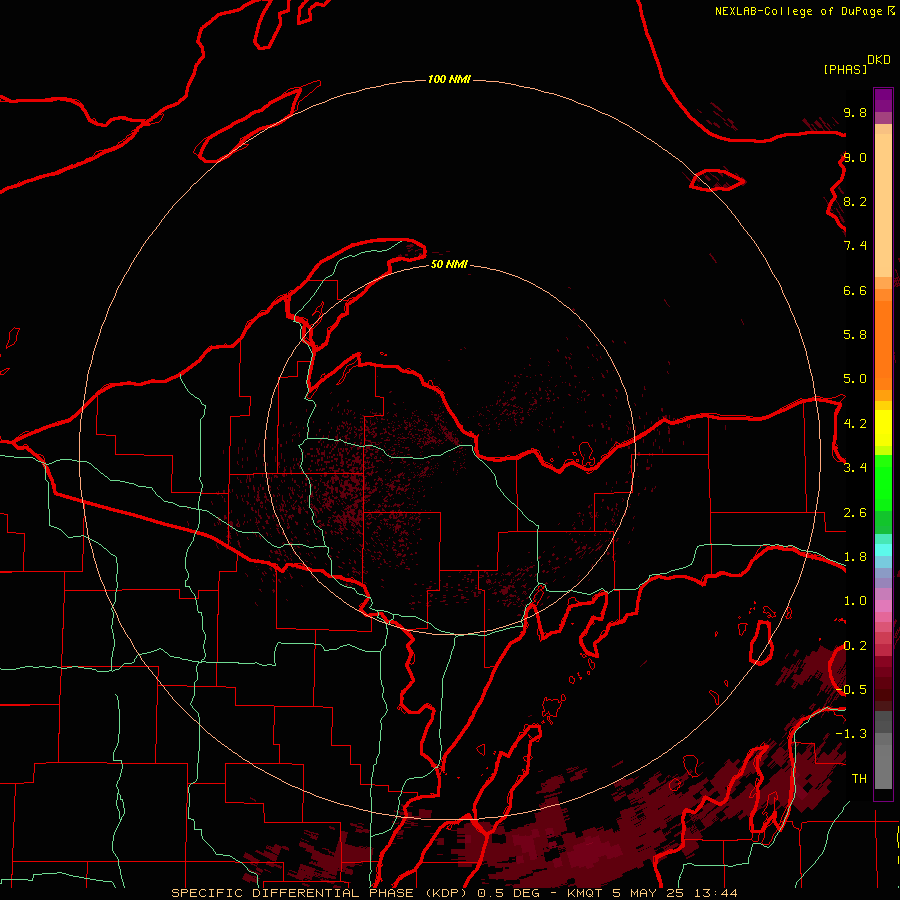The height and width of the screenshot is (900, 900).
Task: Click the -0.5 value on the scale
Action: [x=851, y=690]
